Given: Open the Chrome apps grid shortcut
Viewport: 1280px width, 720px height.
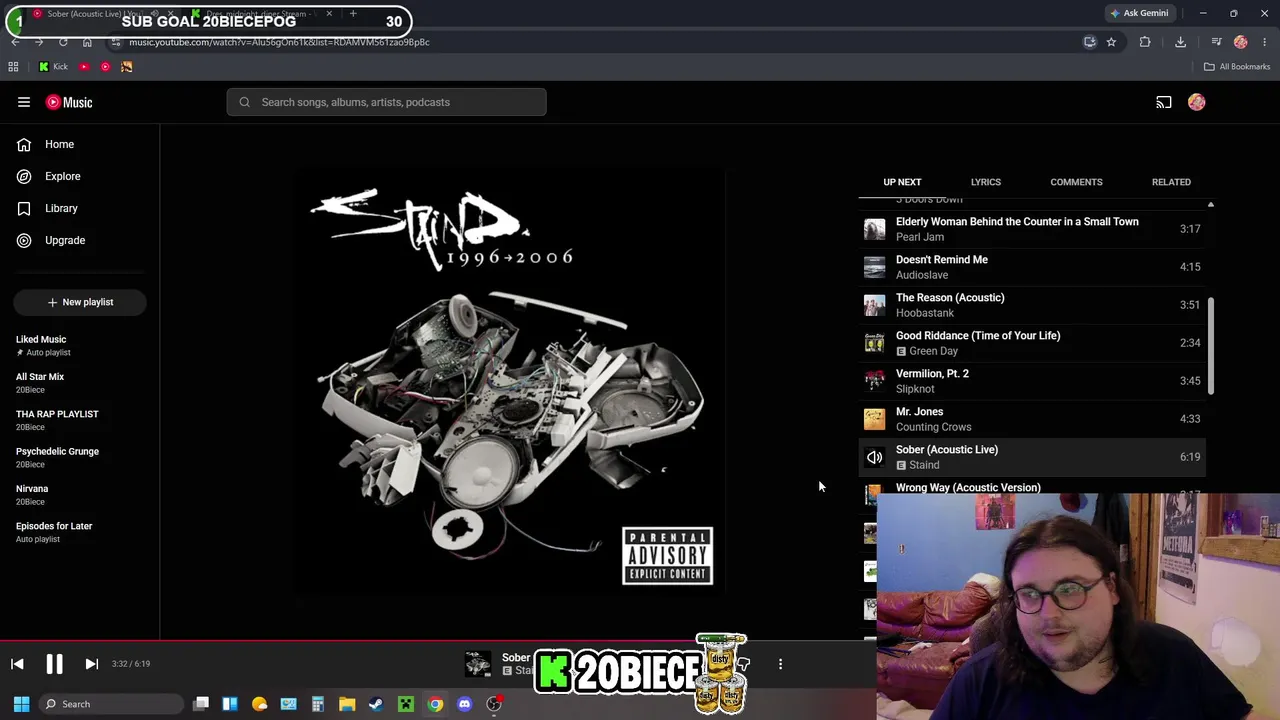Looking at the screenshot, I should [x=14, y=67].
